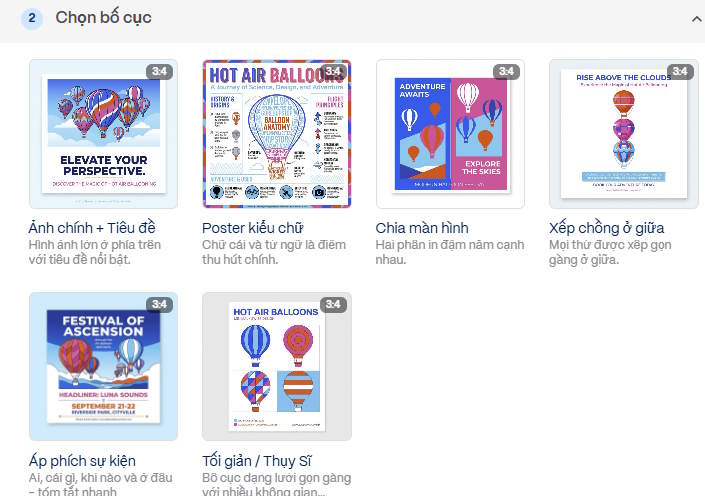705x496 pixels.
Task: Click the Áp phích sự kiện title text
Action: 82,460
